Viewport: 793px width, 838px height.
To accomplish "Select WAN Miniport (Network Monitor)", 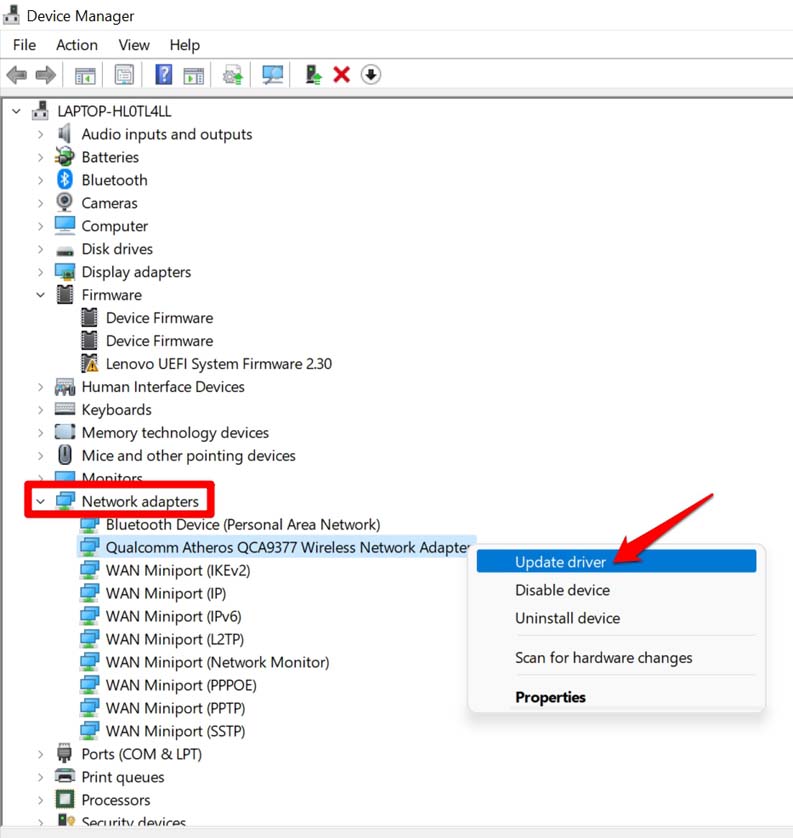I will (217, 662).
